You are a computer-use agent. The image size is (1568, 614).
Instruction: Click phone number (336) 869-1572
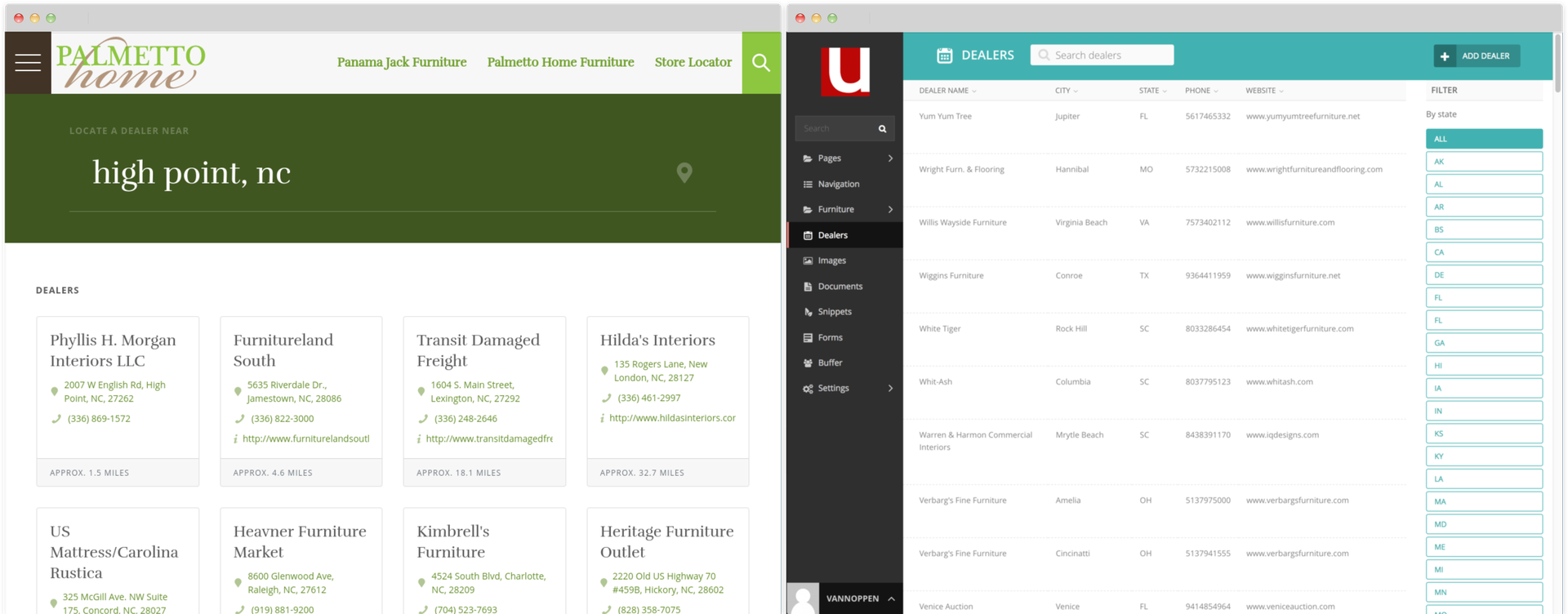click(x=99, y=419)
